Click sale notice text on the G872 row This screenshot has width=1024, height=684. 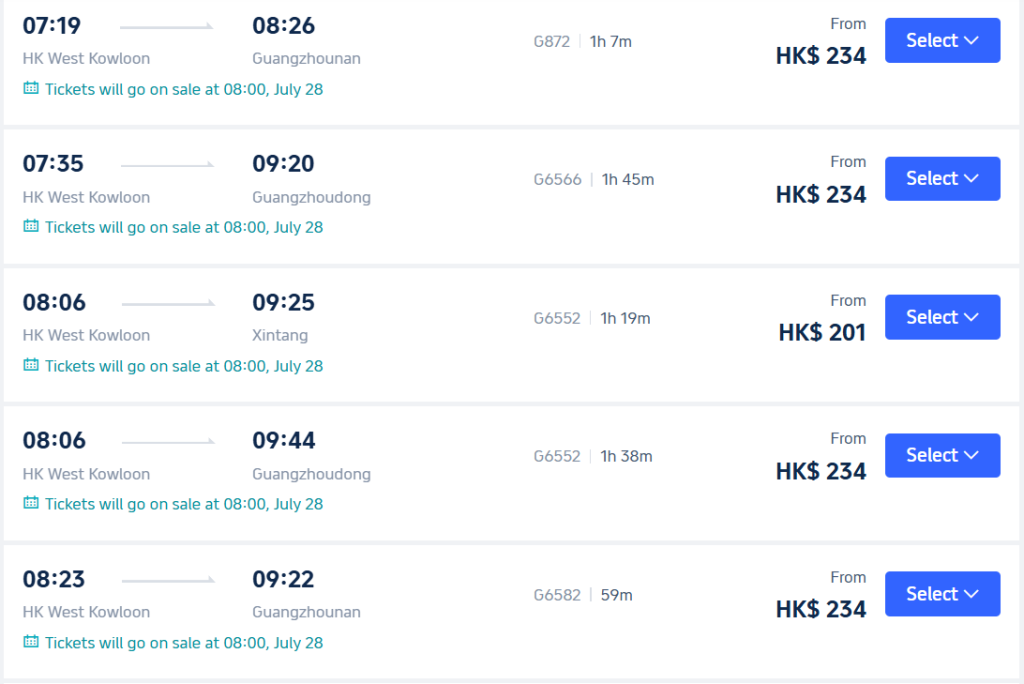pos(184,89)
